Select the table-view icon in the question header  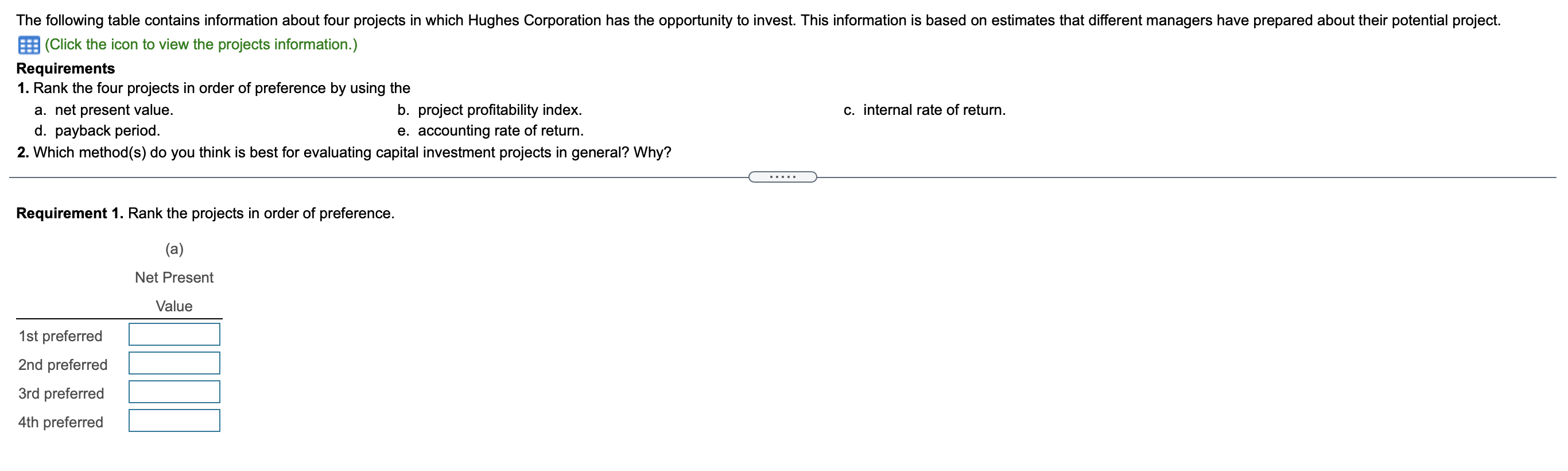[28, 44]
